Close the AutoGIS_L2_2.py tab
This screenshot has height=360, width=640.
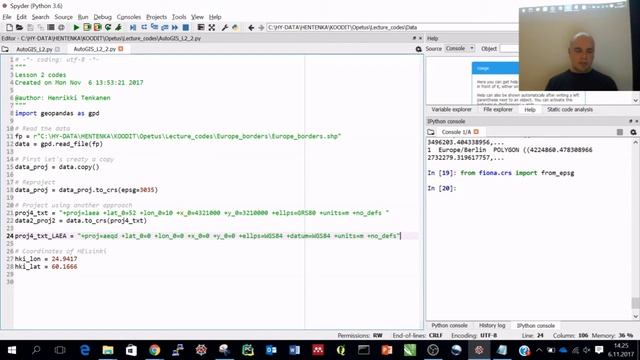coord(121,49)
